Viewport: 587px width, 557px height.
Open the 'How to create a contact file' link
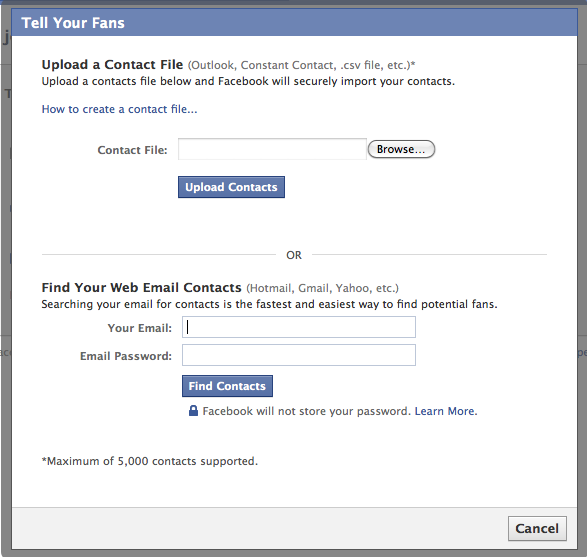point(119,109)
